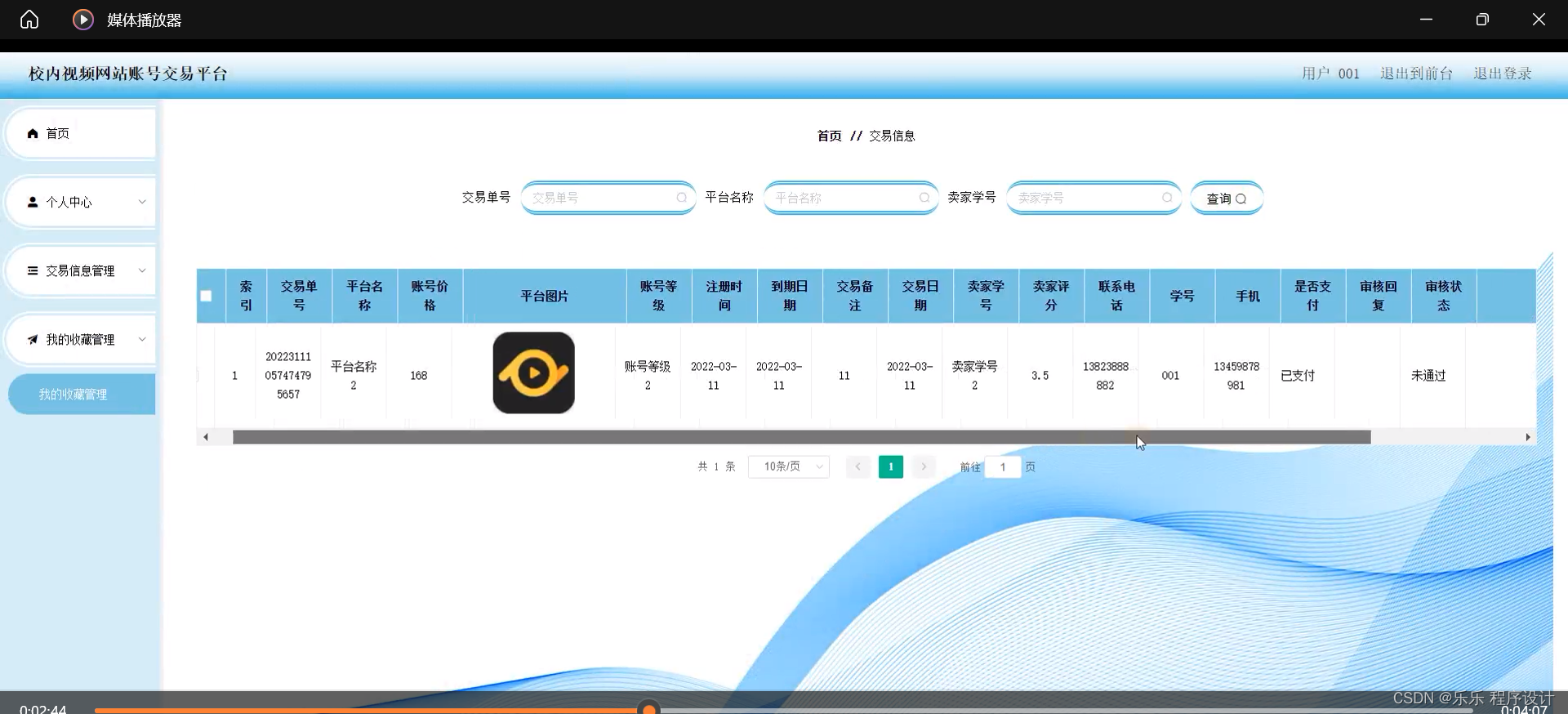Go to the next page arrow
The width and height of the screenshot is (1568, 714).
[x=924, y=466]
